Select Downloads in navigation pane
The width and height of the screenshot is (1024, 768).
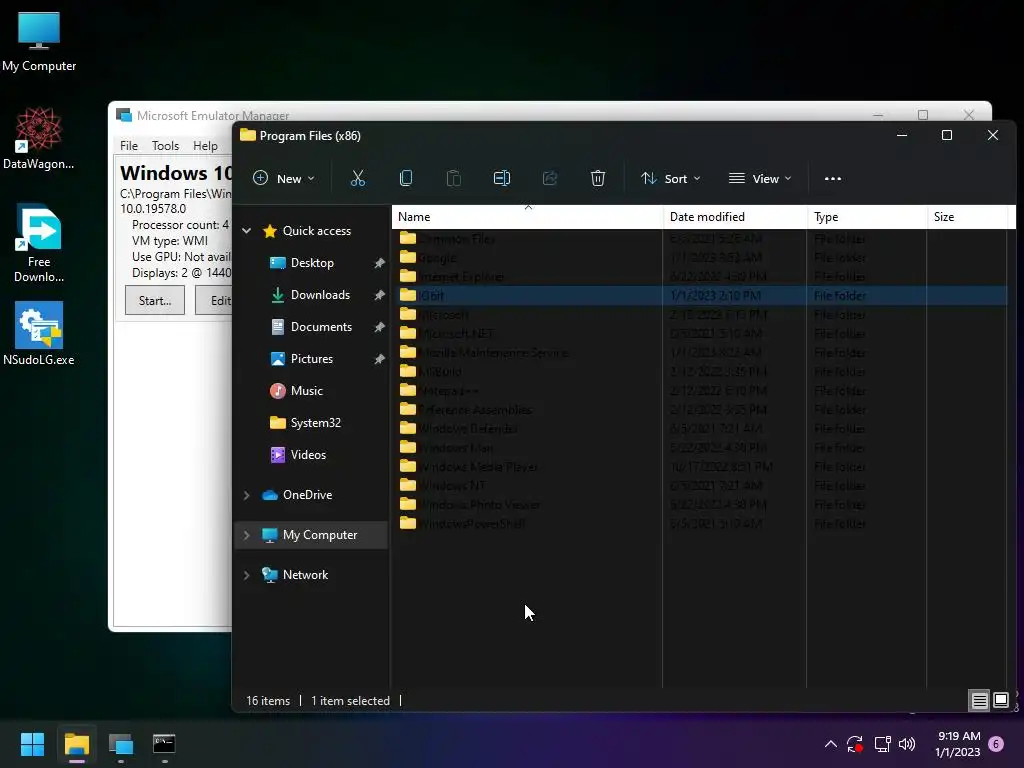[320, 295]
